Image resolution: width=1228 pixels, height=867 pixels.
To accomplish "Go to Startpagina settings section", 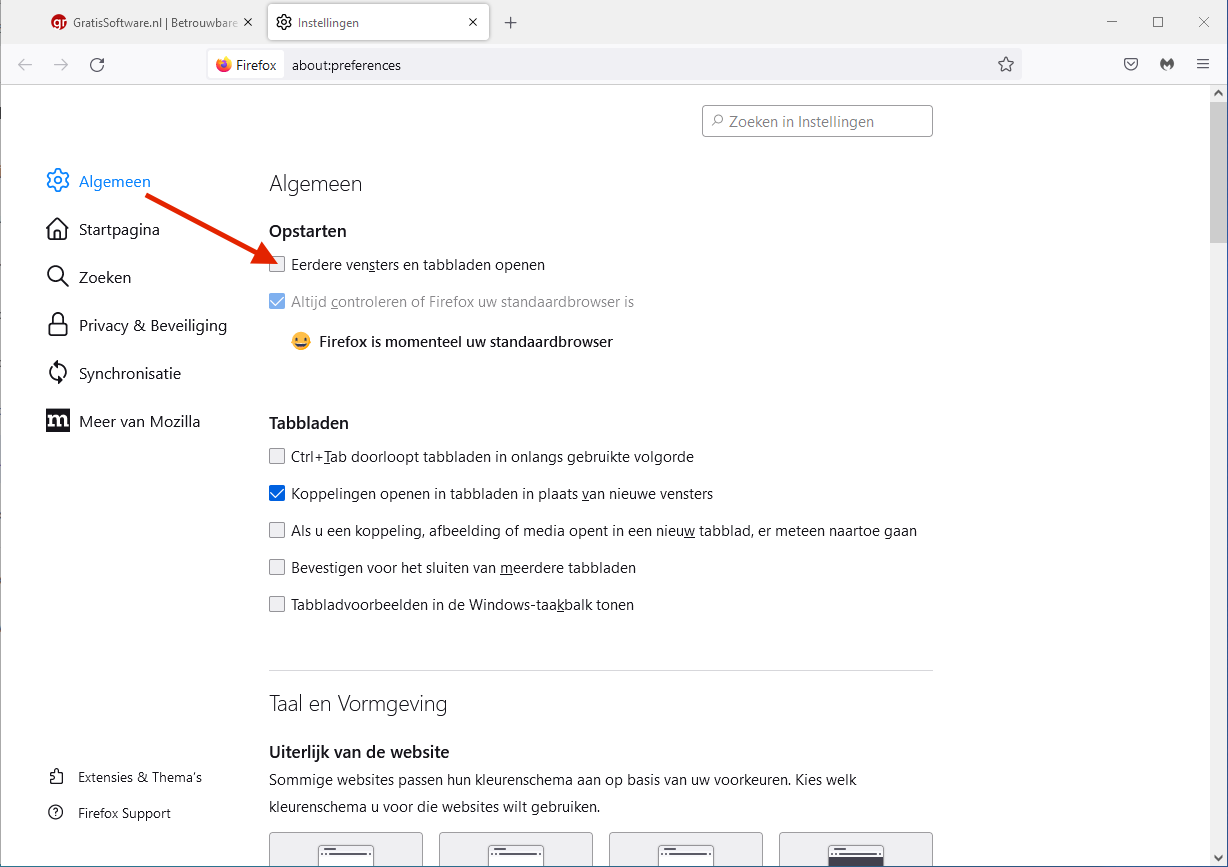I will pyautogui.click(x=119, y=230).
